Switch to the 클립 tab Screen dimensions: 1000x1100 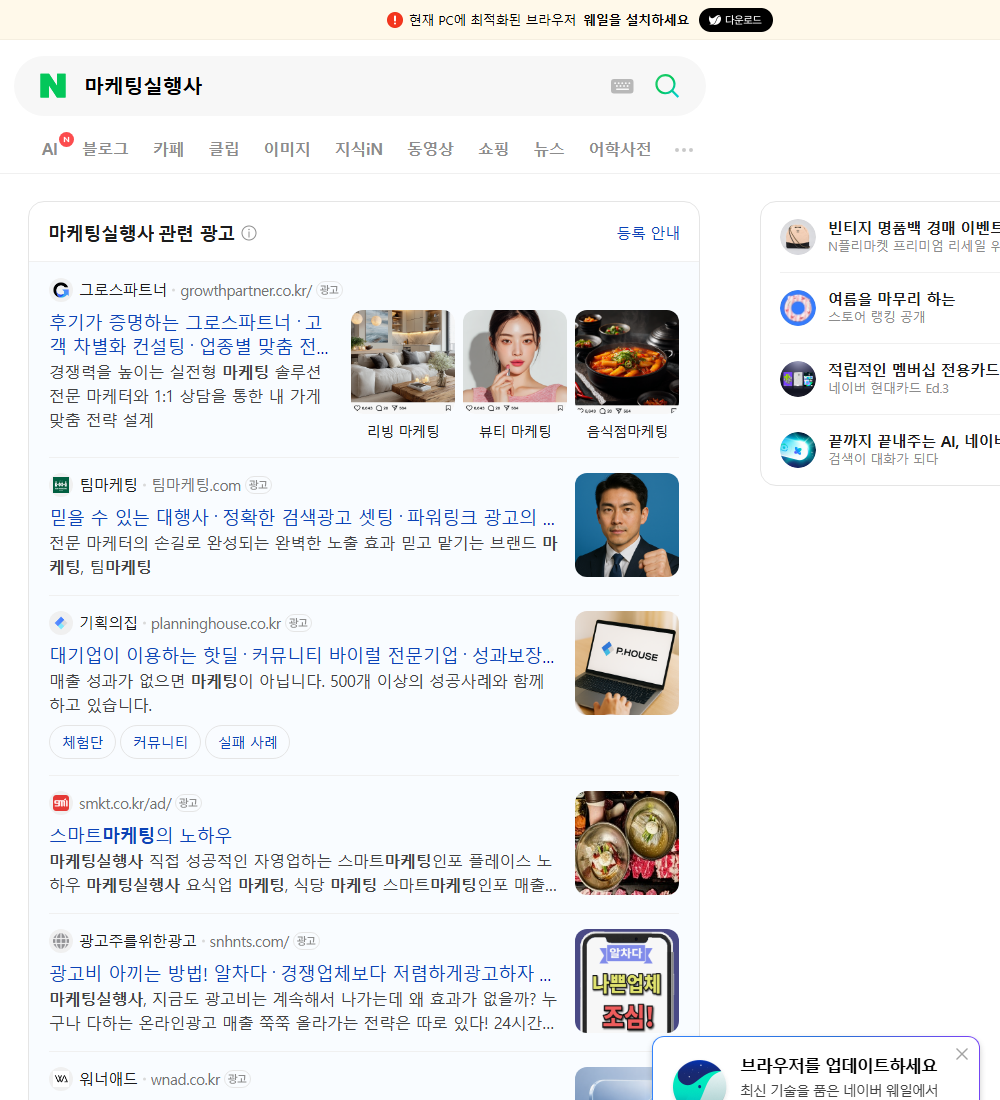[x=224, y=149]
